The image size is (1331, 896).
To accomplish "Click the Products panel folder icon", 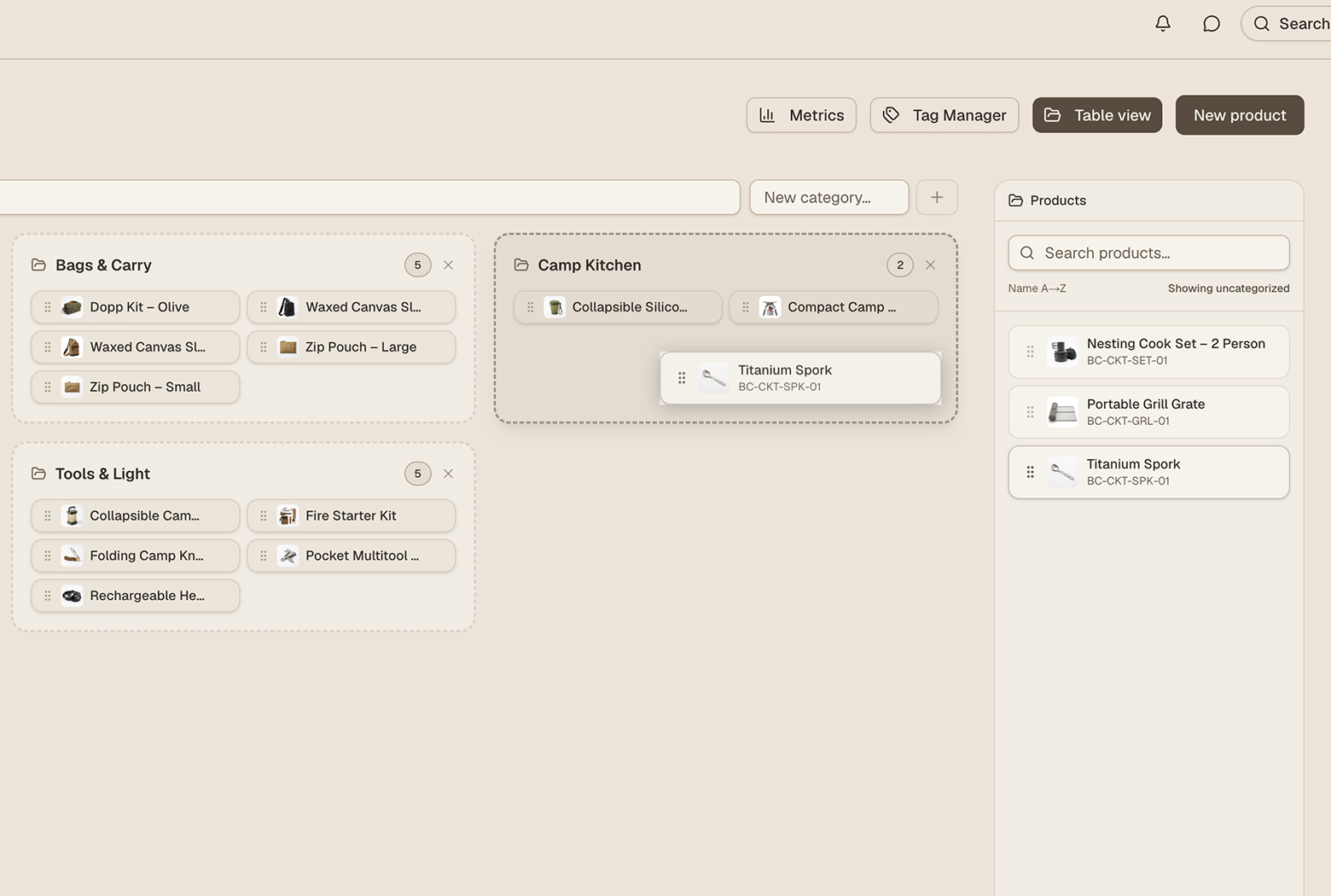I will point(1015,201).
